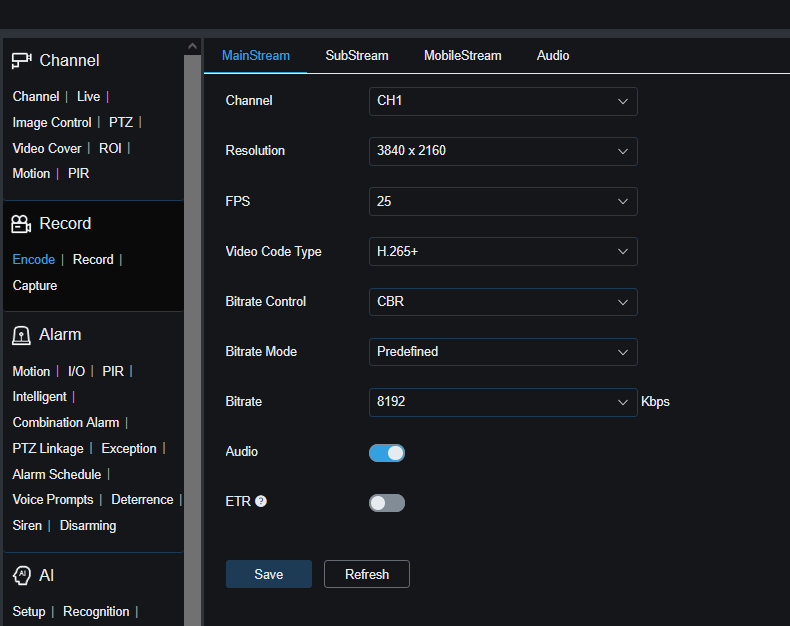The height and width of the screenshot is (626, 790).
Task: Open the Audio tab
Action: pyautogui.click(x=553, y=56)
